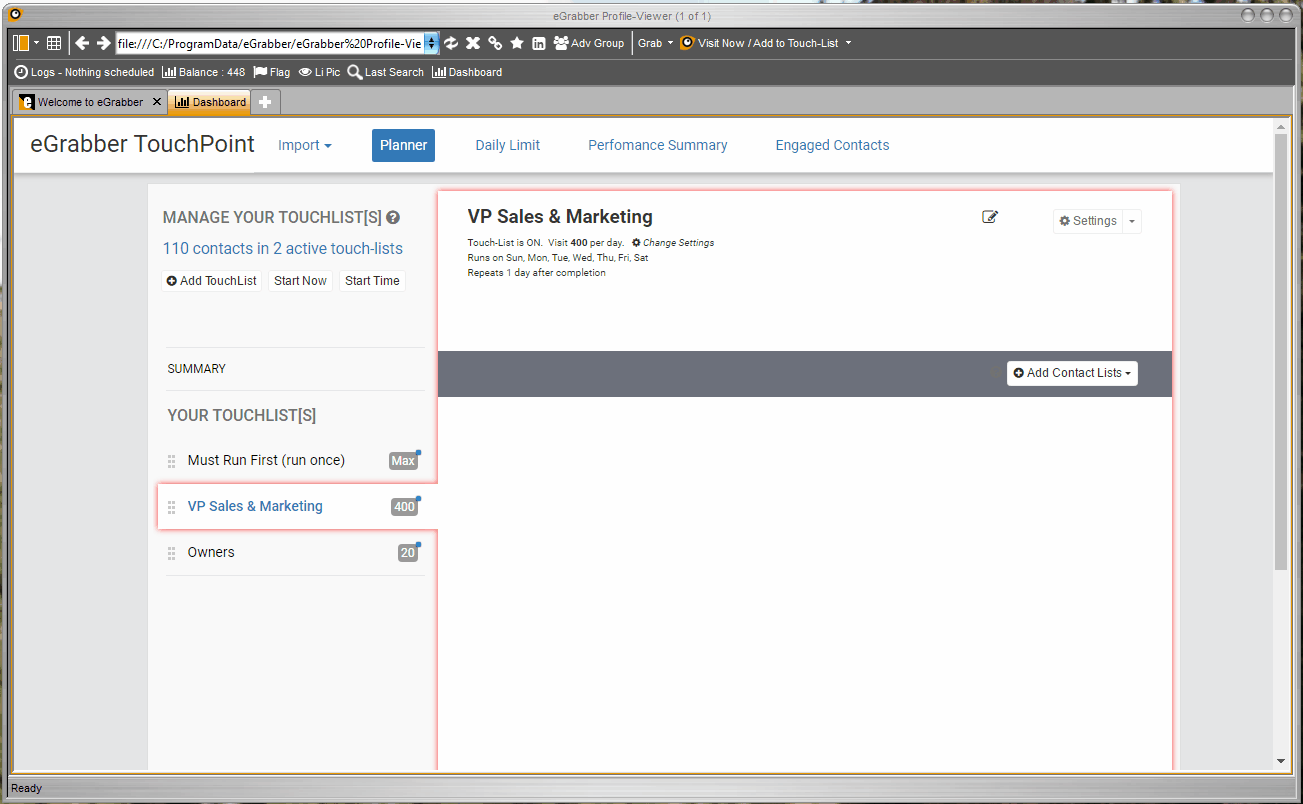
Task: Click the 400 badge
Action: coord(404,507)
